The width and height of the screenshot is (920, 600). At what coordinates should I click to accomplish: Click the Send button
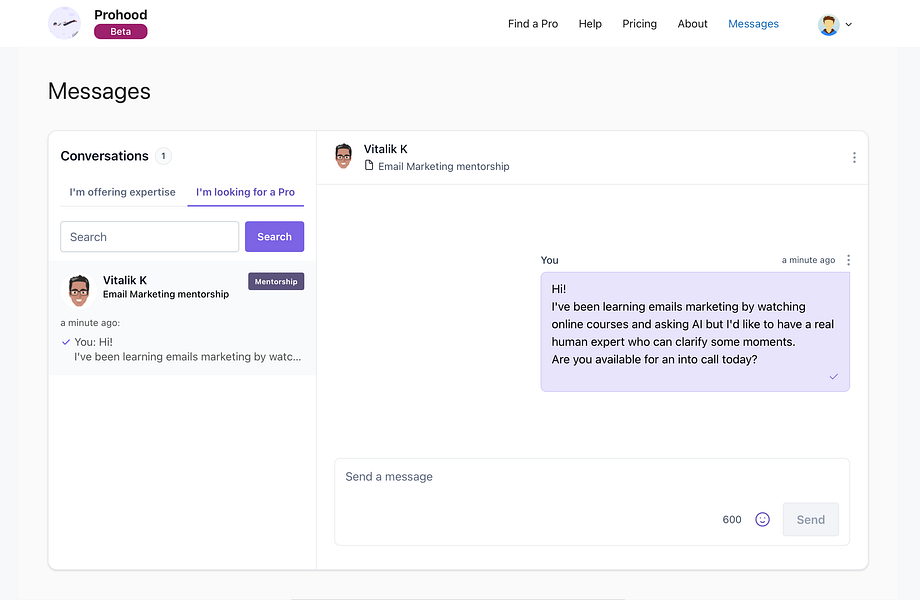click(811, 520)
